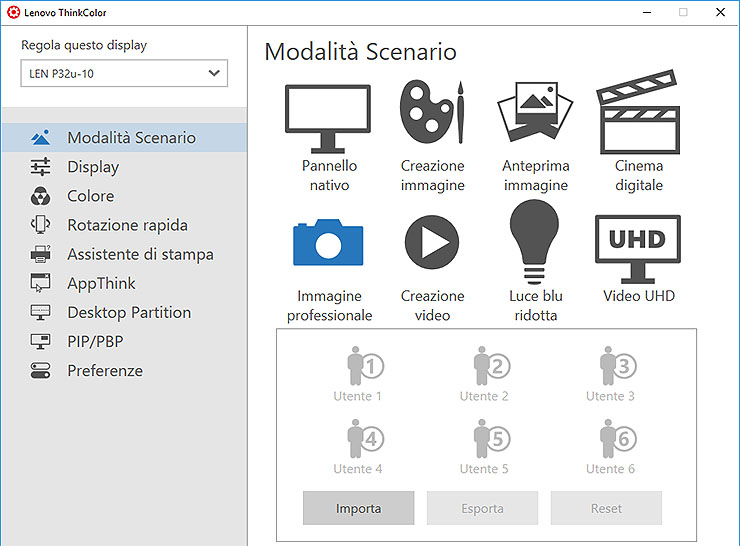The width and height of the screenshot is (740, 546).
Task: Select the Immagine professionale camera icon
Action: click(x=328, y=243)
